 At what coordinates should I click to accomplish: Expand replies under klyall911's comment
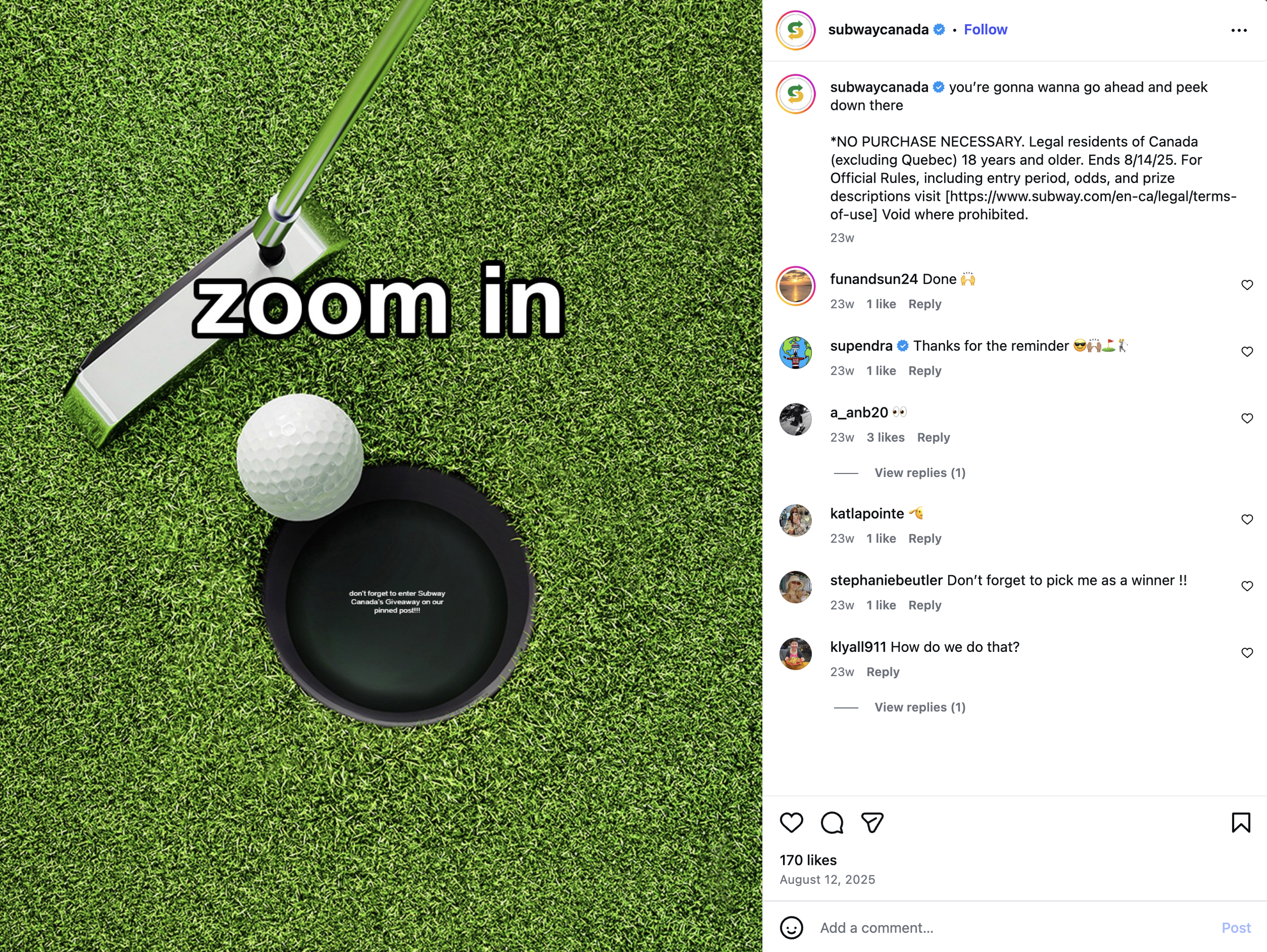click(x=919, y=707)
